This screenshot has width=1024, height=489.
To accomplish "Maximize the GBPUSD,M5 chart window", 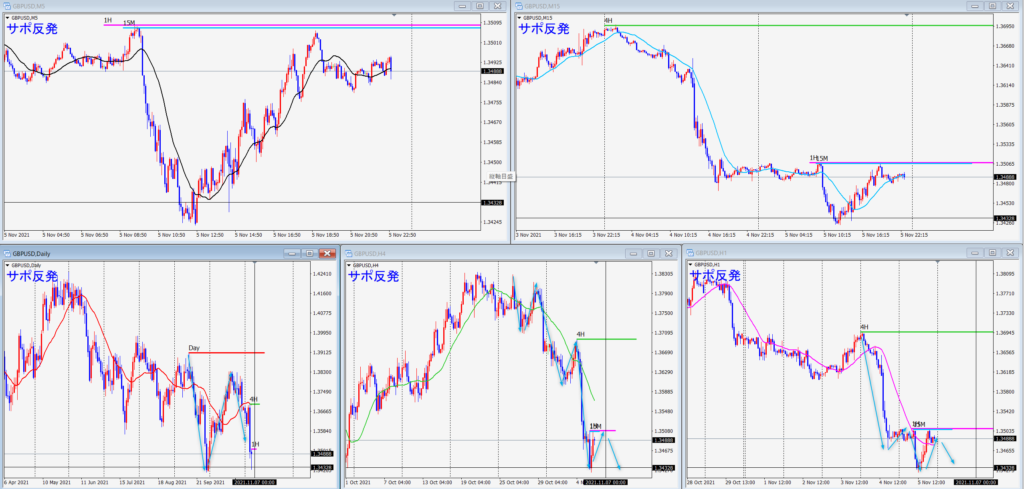I will [x=480, y=5].
